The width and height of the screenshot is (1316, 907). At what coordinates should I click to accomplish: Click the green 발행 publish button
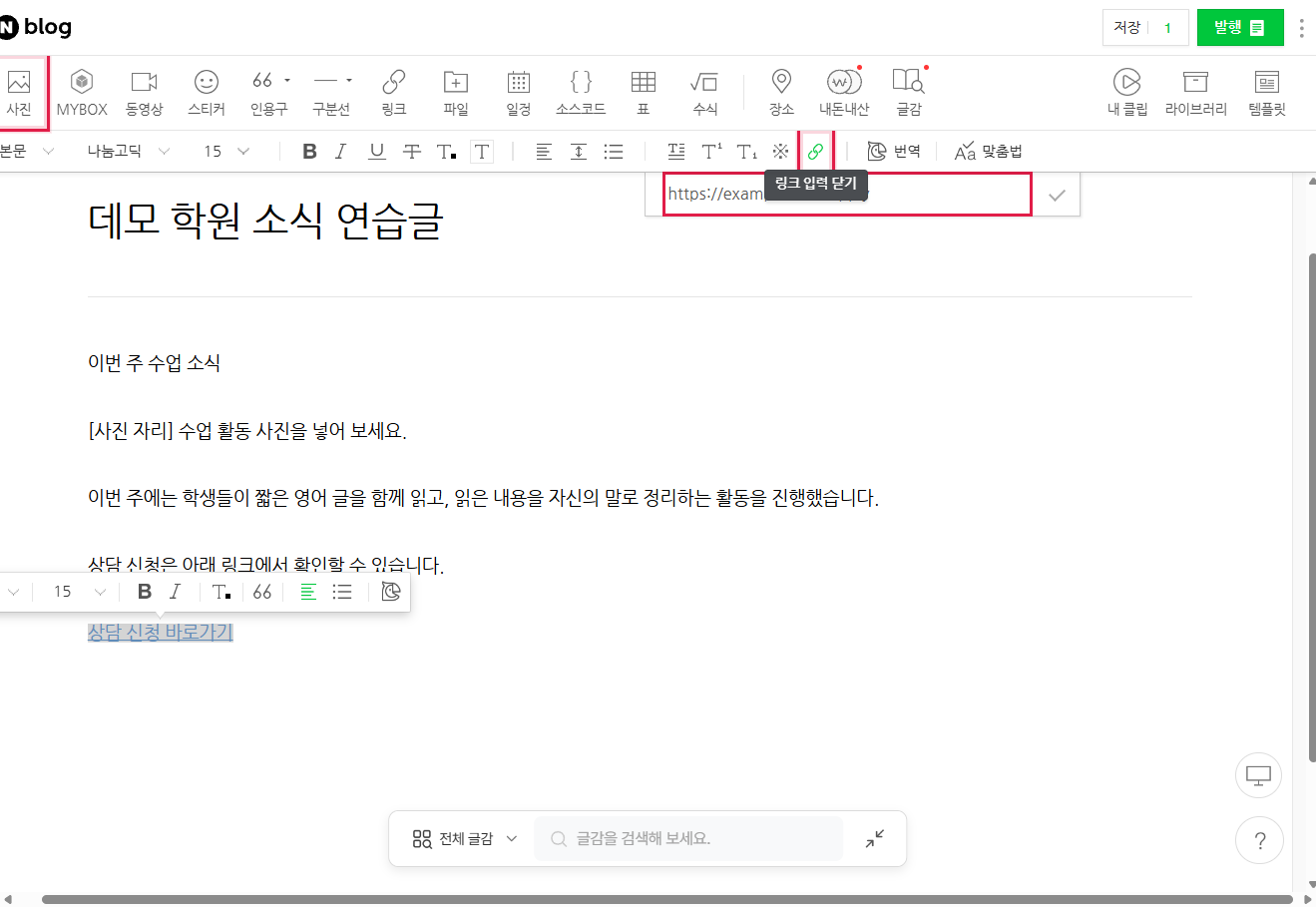coord(1240,28)
